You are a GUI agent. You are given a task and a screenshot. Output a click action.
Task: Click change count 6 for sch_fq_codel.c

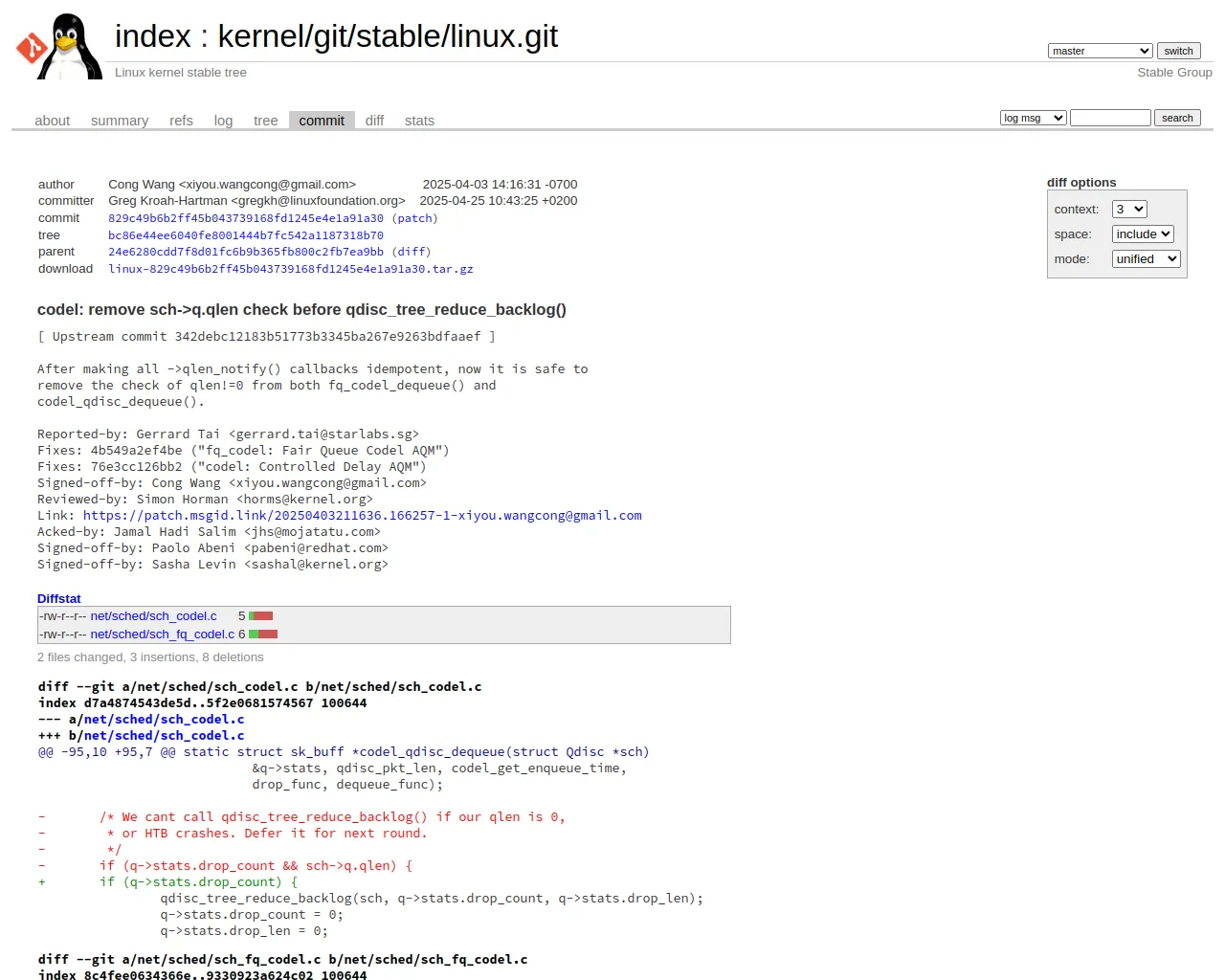tap(241, 634)
